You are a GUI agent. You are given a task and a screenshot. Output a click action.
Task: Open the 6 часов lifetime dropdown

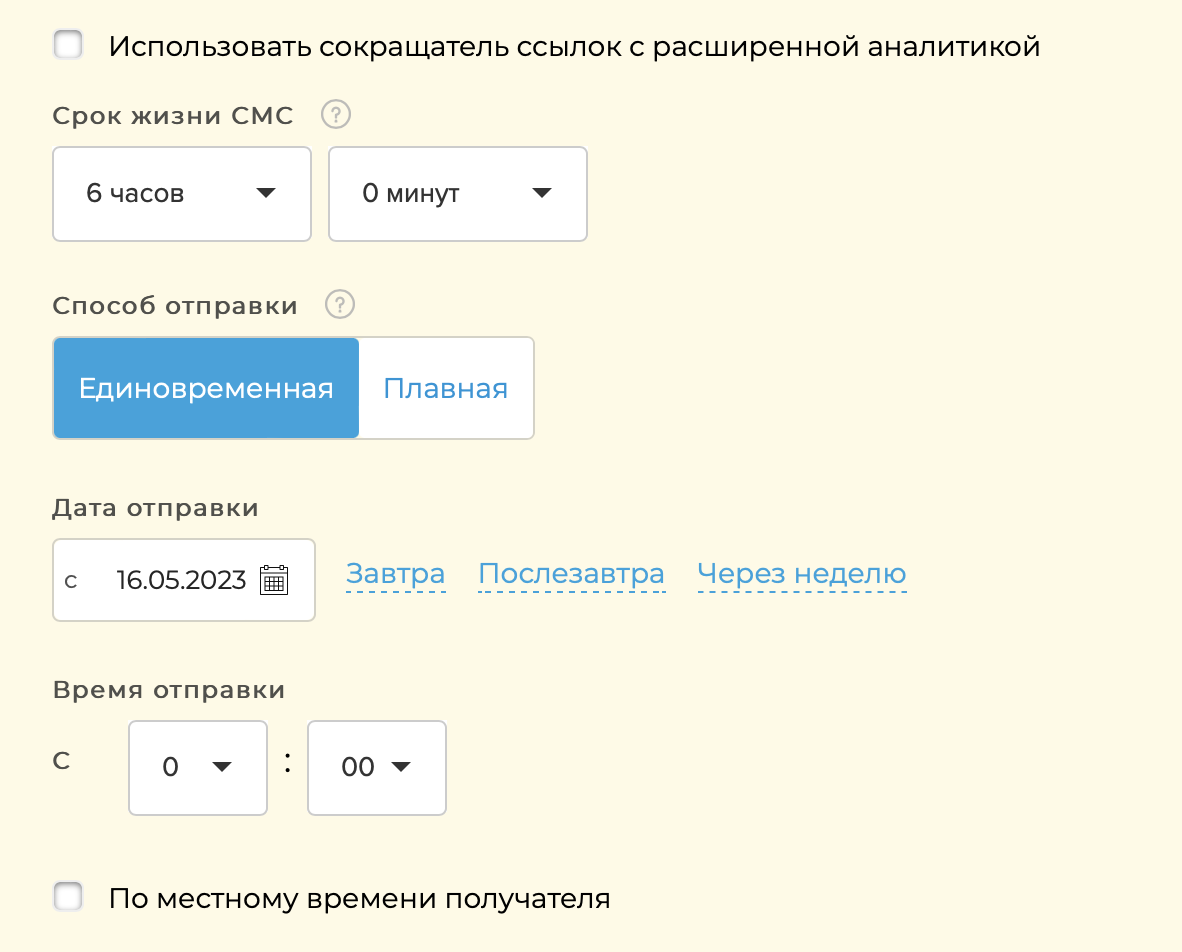tap(181, 194)
